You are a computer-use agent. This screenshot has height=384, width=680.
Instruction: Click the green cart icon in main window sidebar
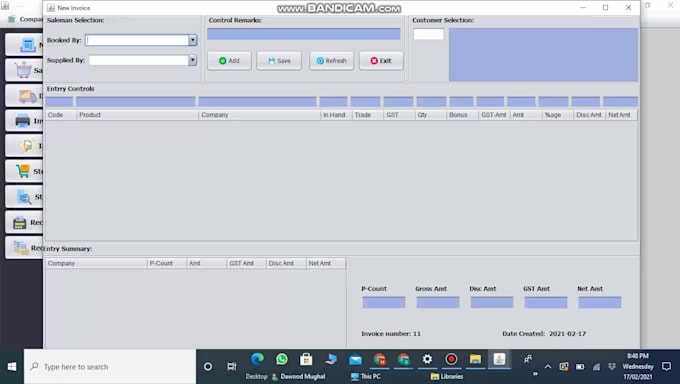click(x=23, y=171)
